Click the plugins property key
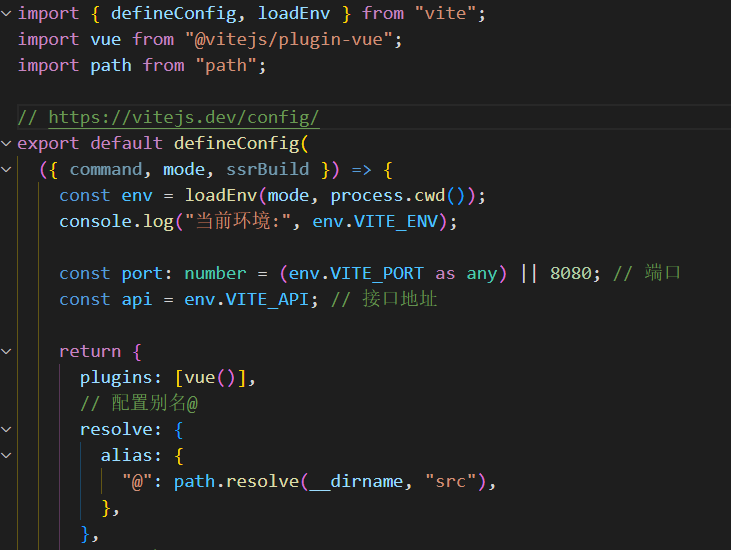Screen dimensions: 731x550 (116, 378)
